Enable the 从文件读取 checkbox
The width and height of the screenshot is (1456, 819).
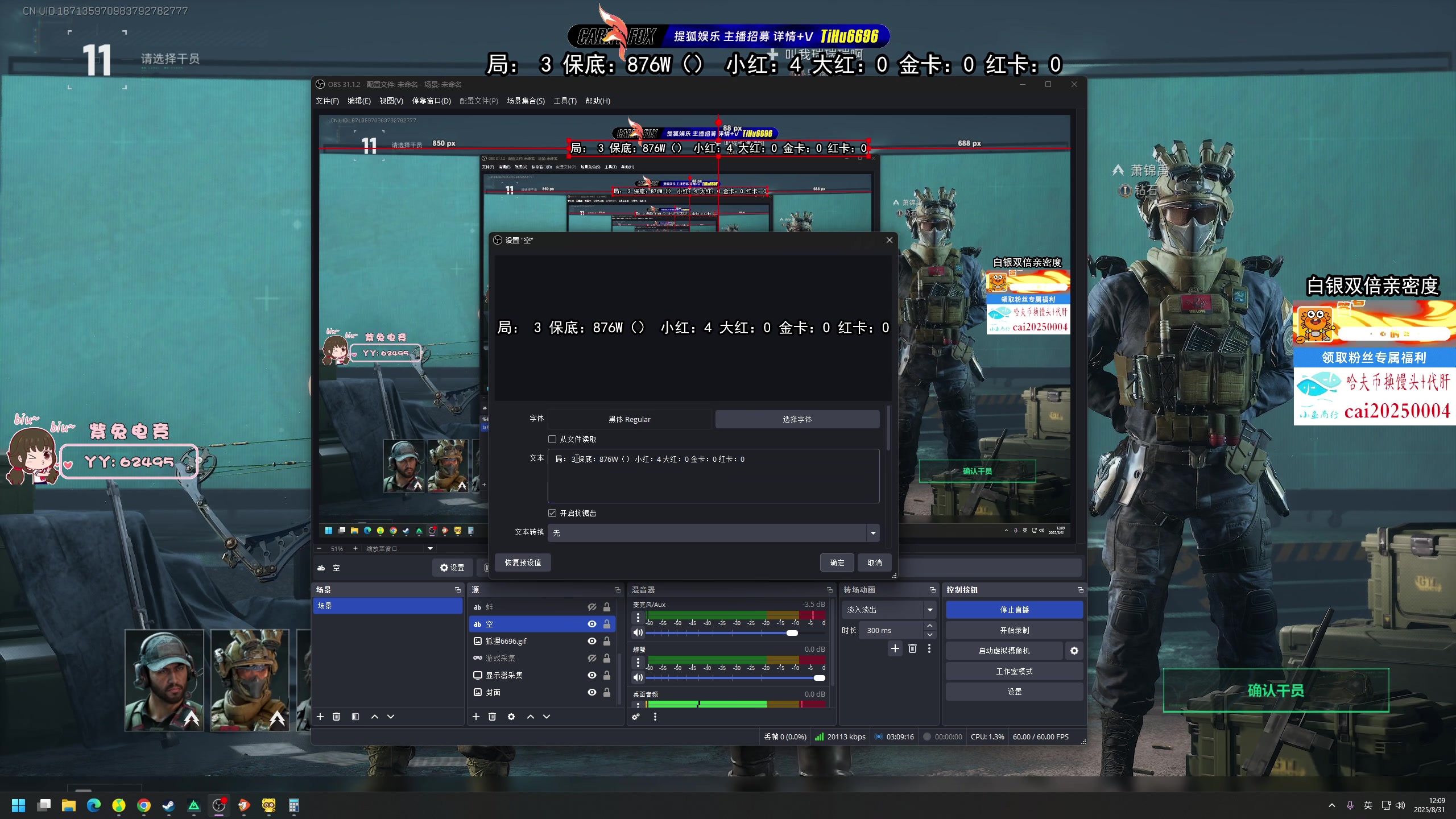[x=552, y=439]
